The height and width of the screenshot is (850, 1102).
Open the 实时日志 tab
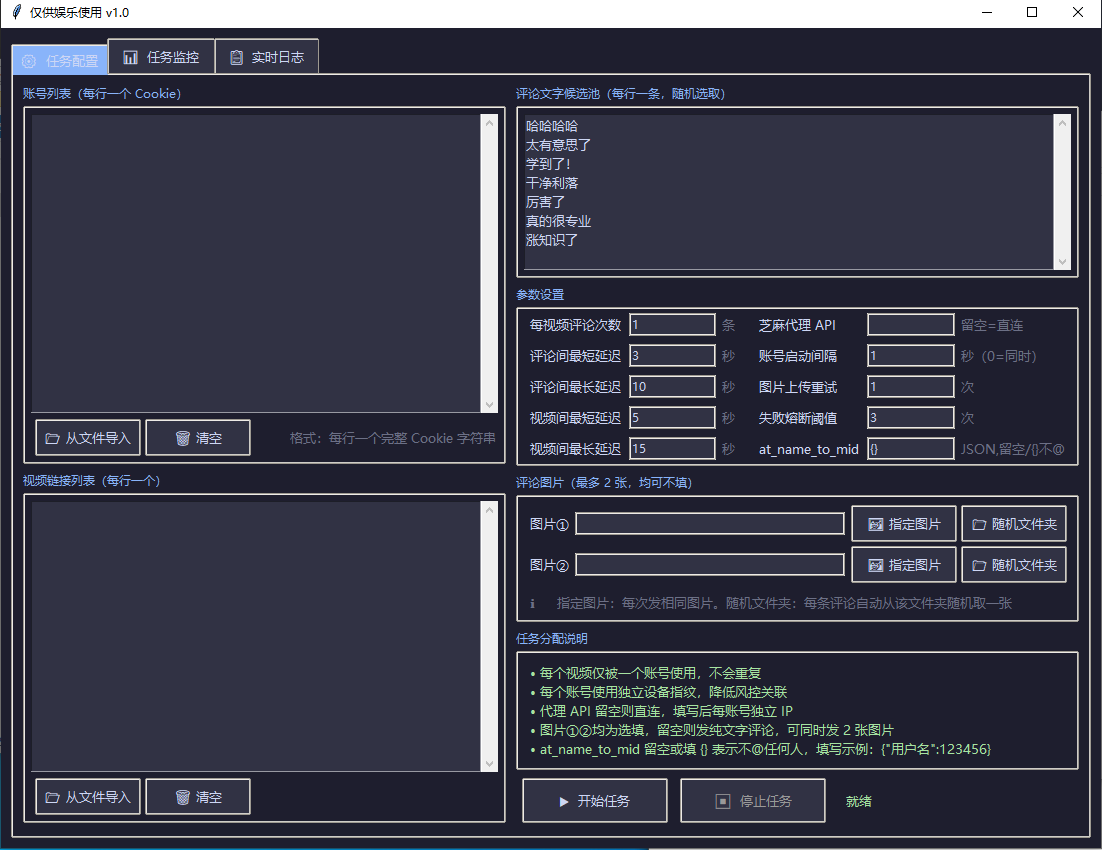point(267,57)
